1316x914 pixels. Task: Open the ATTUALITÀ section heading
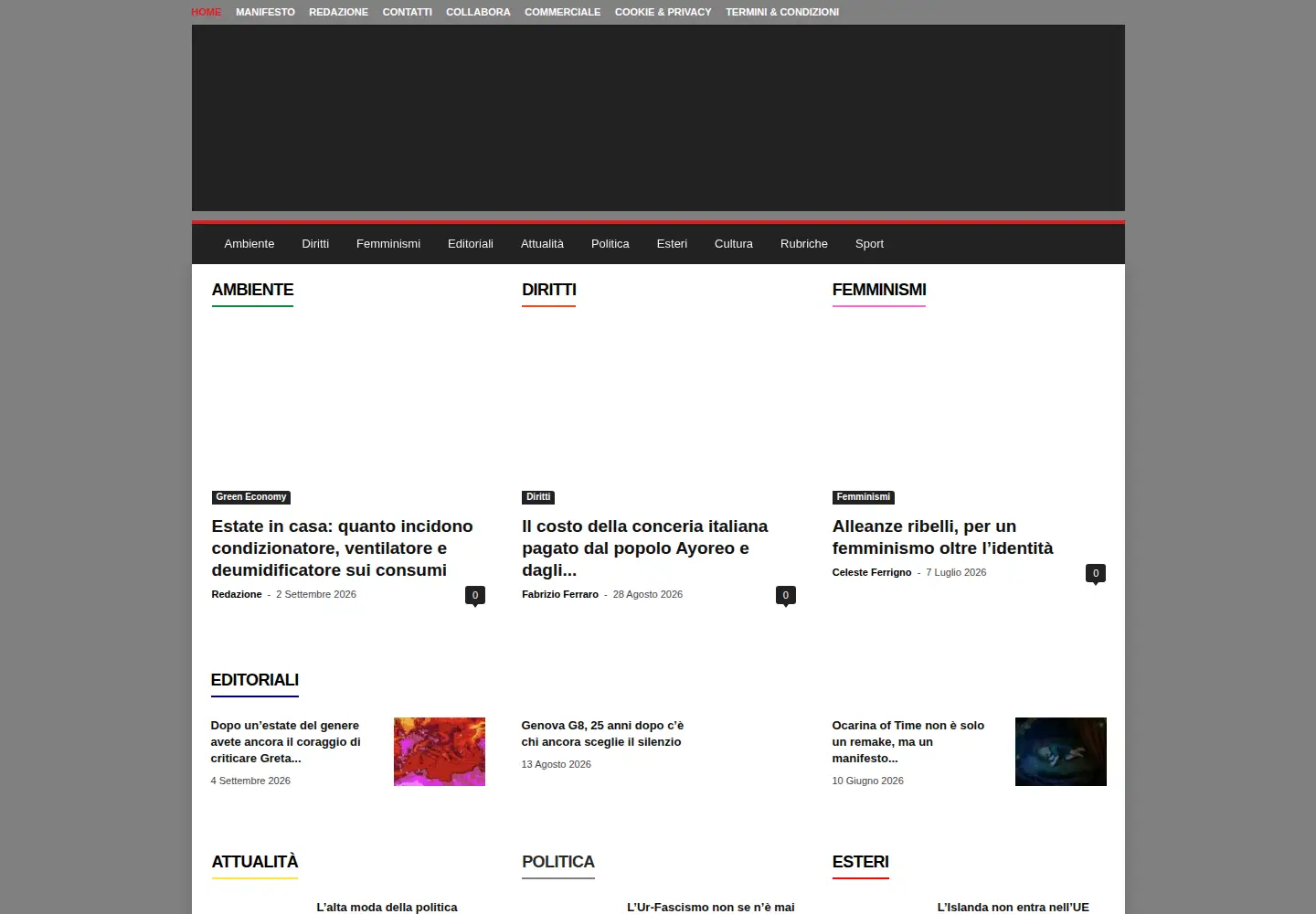coord(255,862)
